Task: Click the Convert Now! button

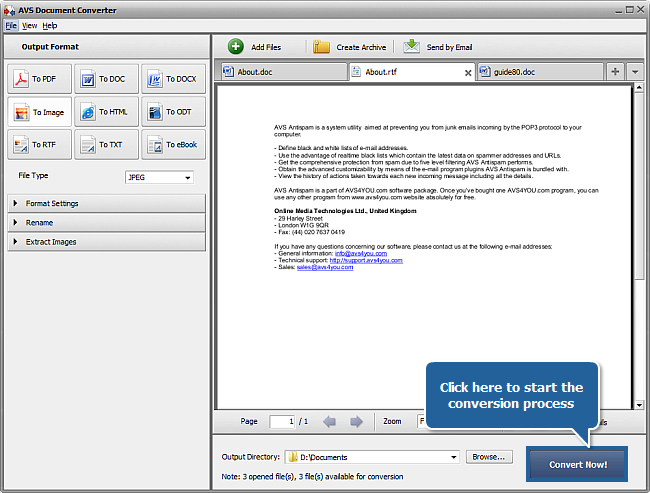Action: tap(577, 464)
